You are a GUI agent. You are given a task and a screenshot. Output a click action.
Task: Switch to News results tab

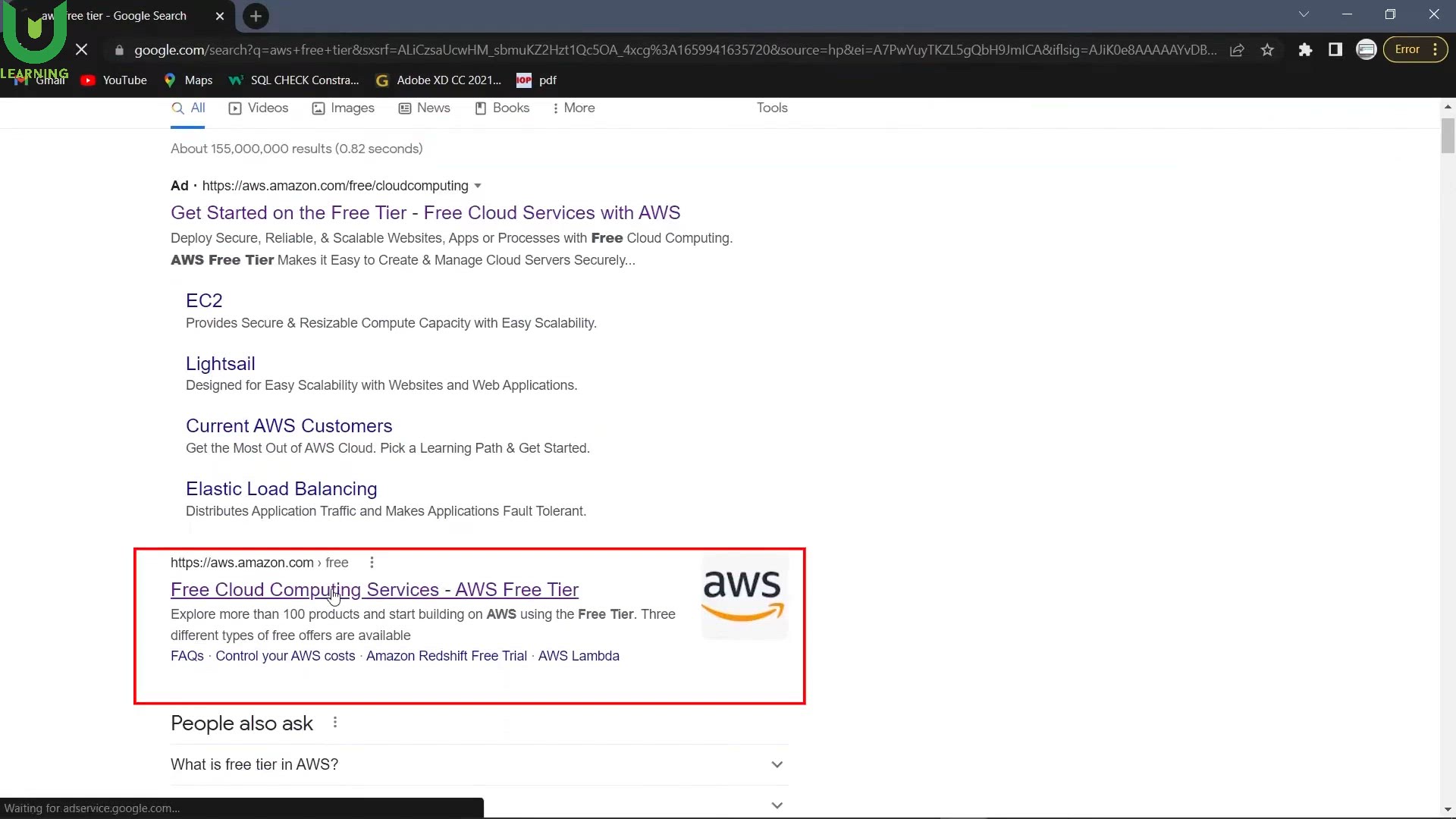425,108
